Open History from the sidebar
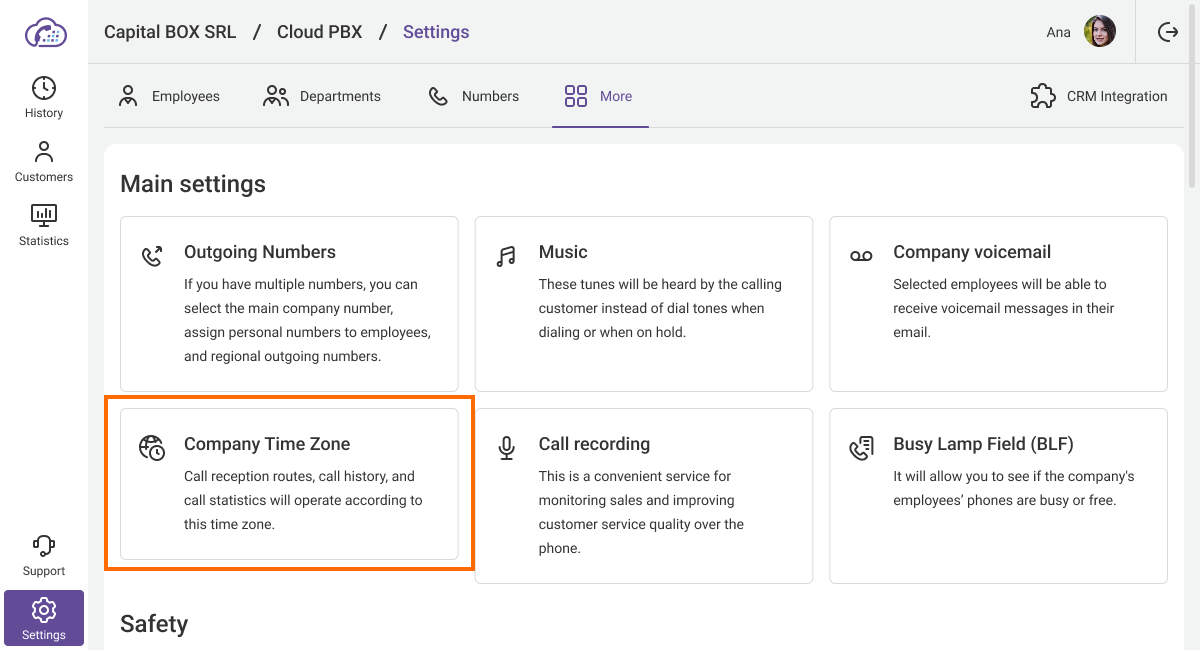The width and height of the screenshot is (1200, 650). 44,97
